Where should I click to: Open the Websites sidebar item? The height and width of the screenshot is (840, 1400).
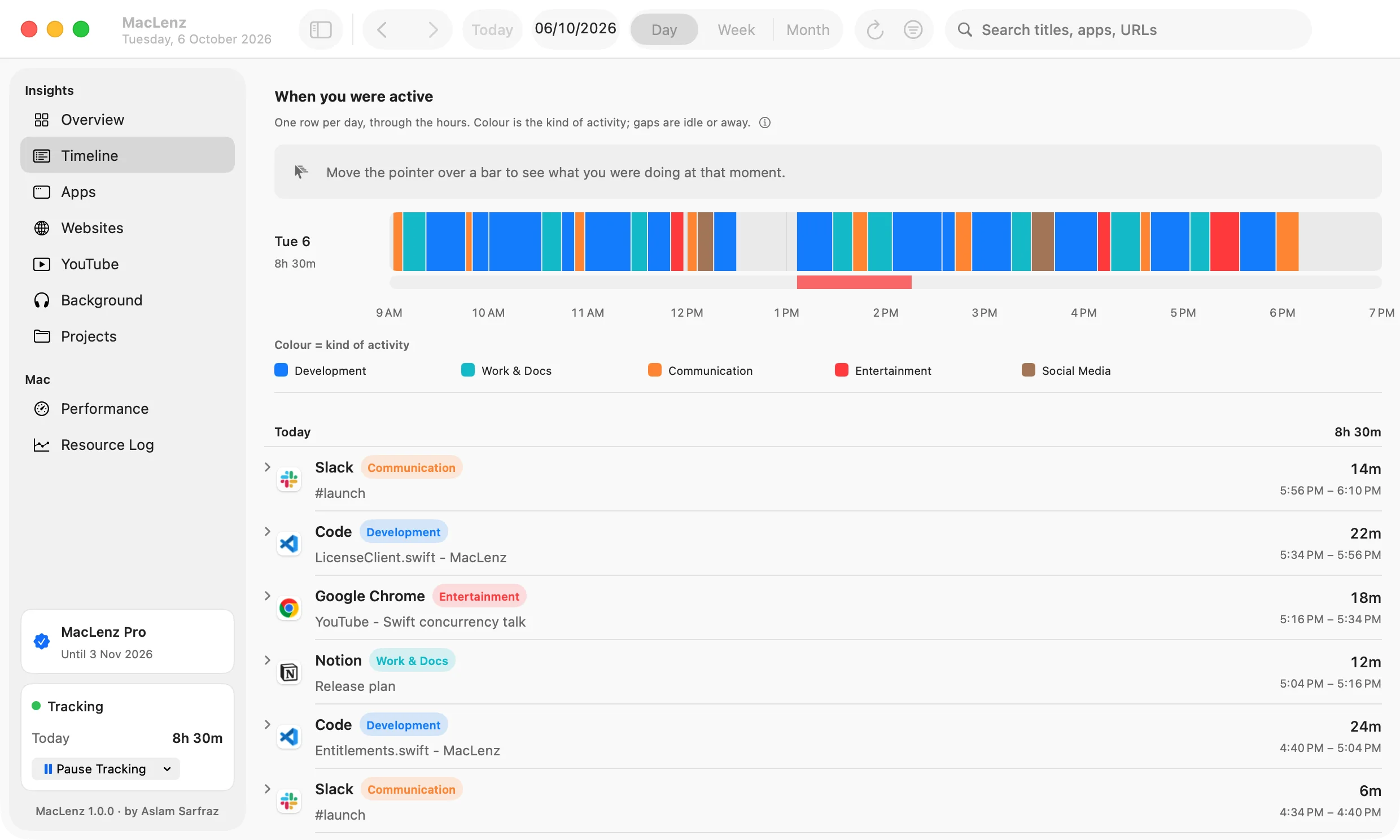point(128,228)
